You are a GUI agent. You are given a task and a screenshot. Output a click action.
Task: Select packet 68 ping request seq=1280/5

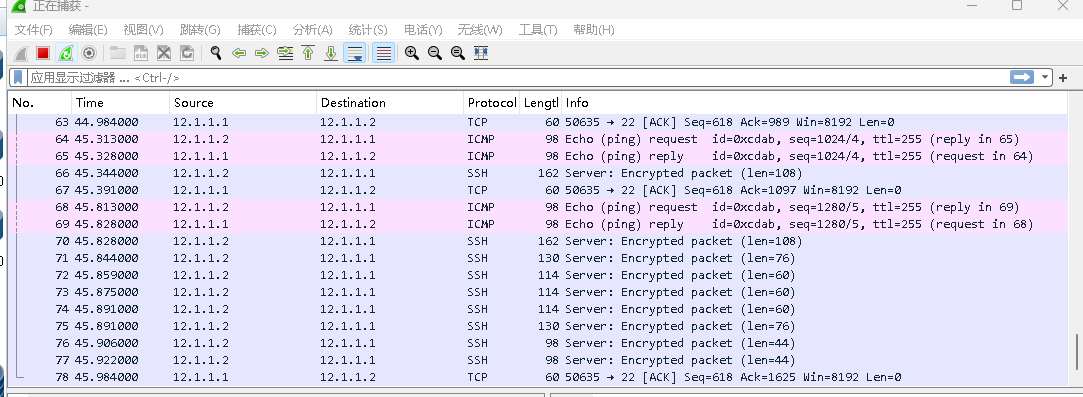[x=539, y=207]
